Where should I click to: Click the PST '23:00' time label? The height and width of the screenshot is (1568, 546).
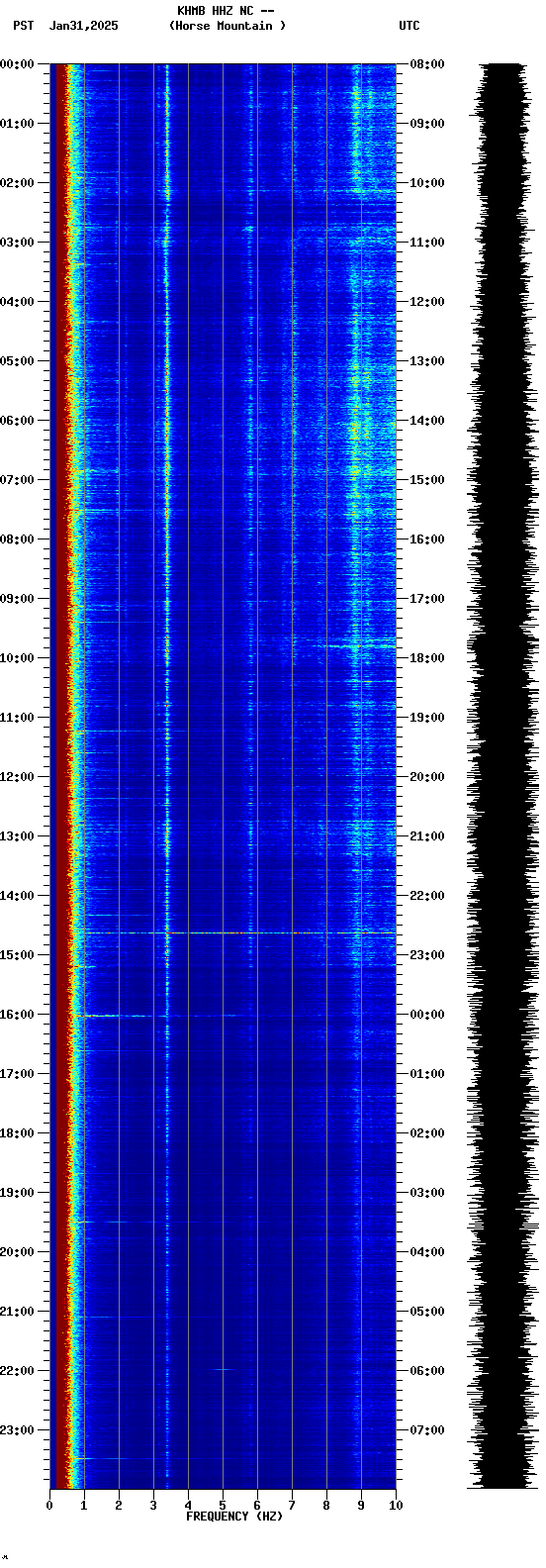click(17, 1430)
